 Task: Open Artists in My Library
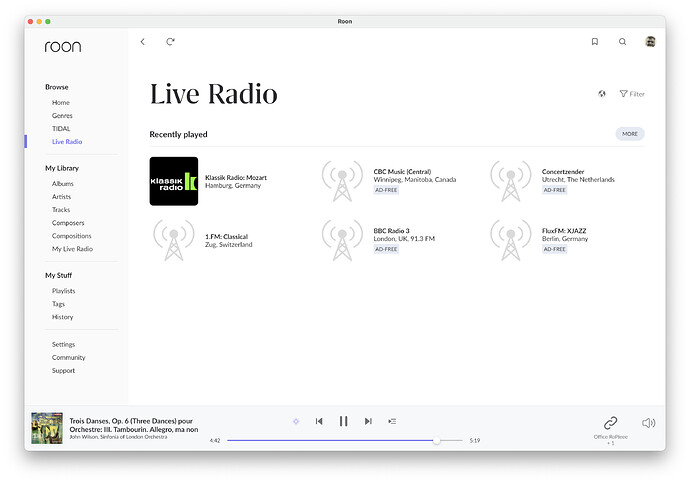tap(61, 197)
